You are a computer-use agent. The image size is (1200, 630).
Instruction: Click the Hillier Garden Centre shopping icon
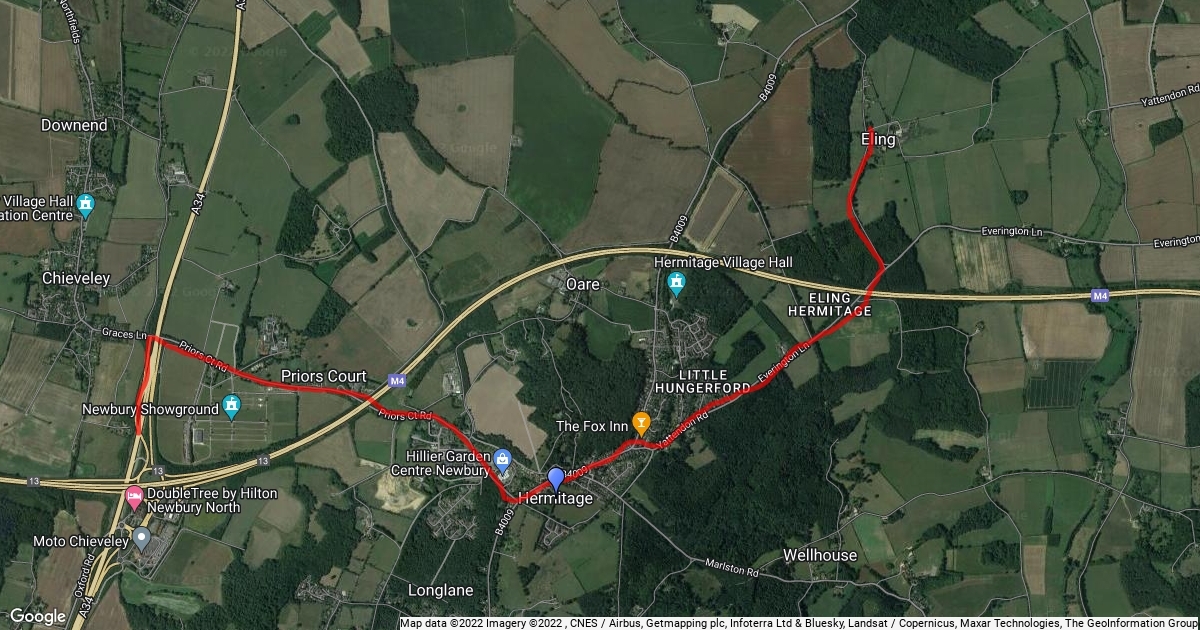click(502, 461)
